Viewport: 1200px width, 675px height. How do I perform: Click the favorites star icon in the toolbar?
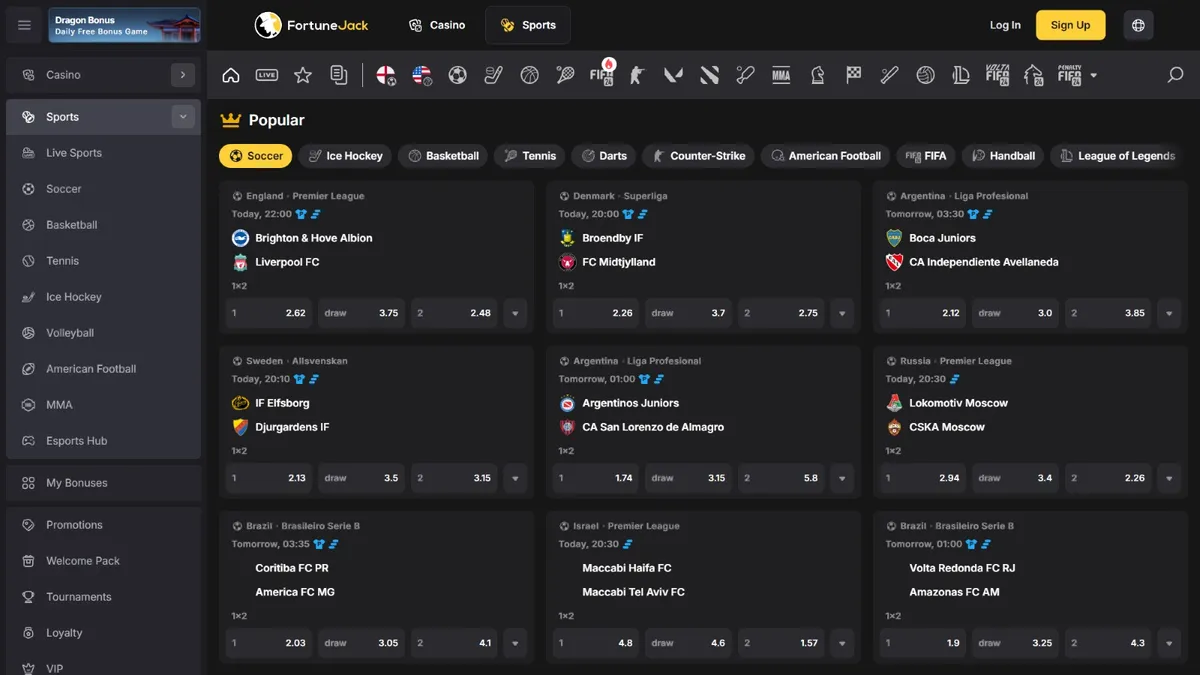pos(303,74)
